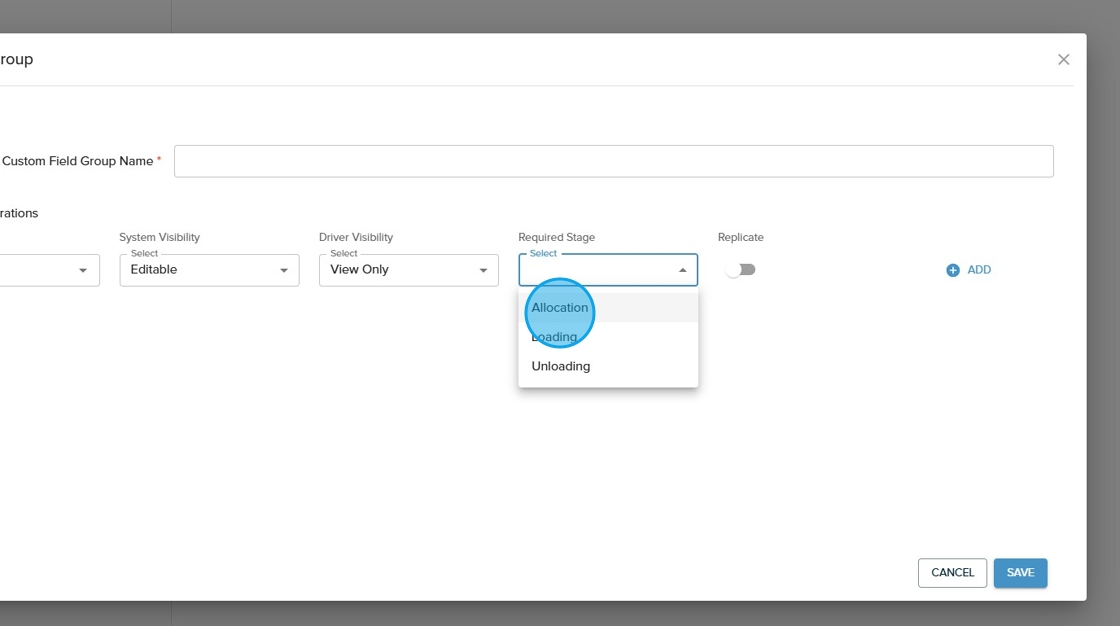Close the dialog using the X icon
The height and width of the screenshot is (626, 1120).
[x=1063, y=60]
